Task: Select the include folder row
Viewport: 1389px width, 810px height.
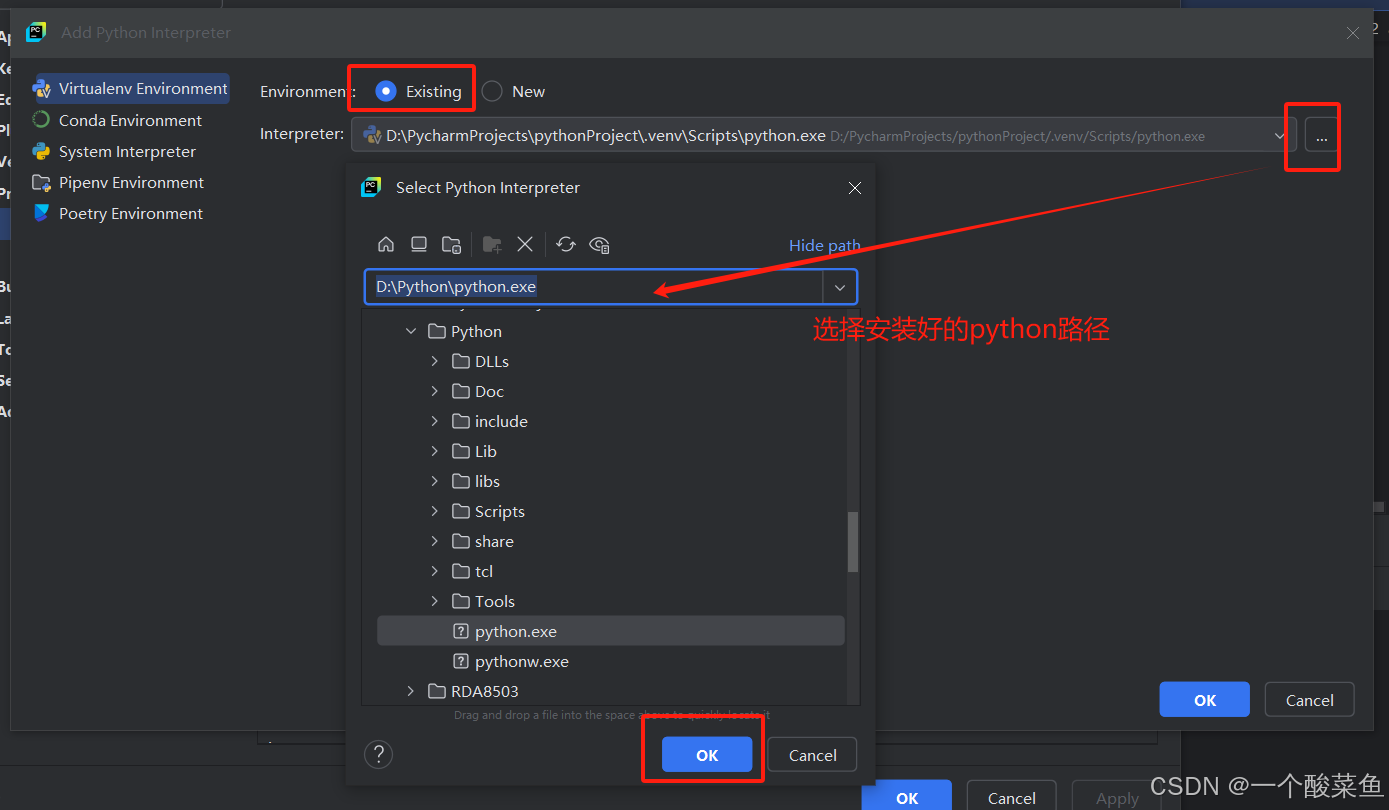Action: point(611,421)
